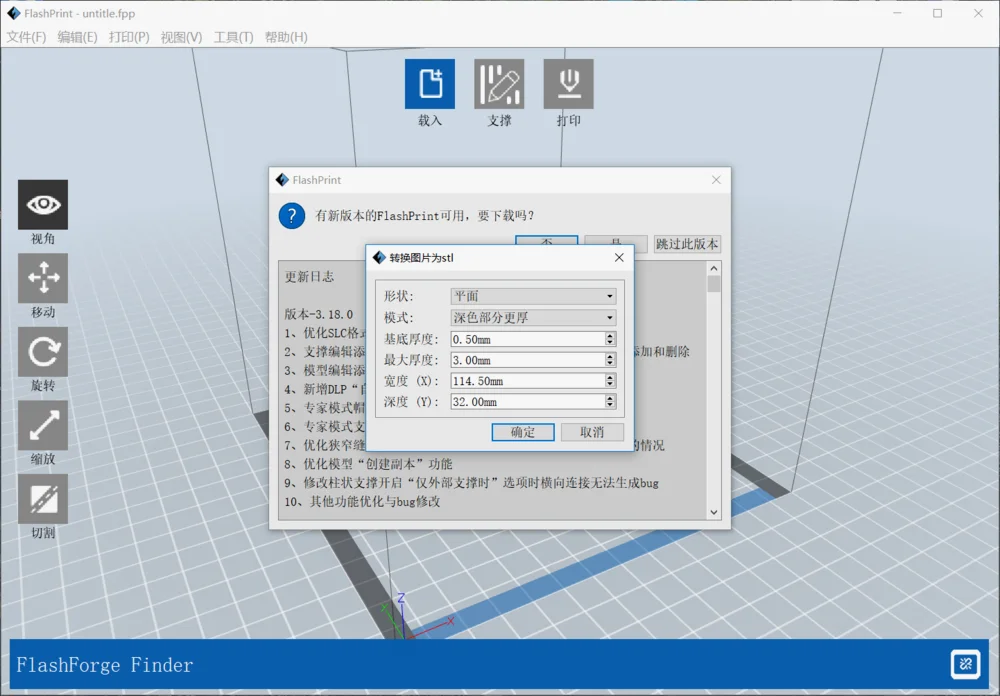Image resolution: width=1000 pixels, height=696 pixels.
Task: Click the blue question mark icon
Action: point(292,216)
